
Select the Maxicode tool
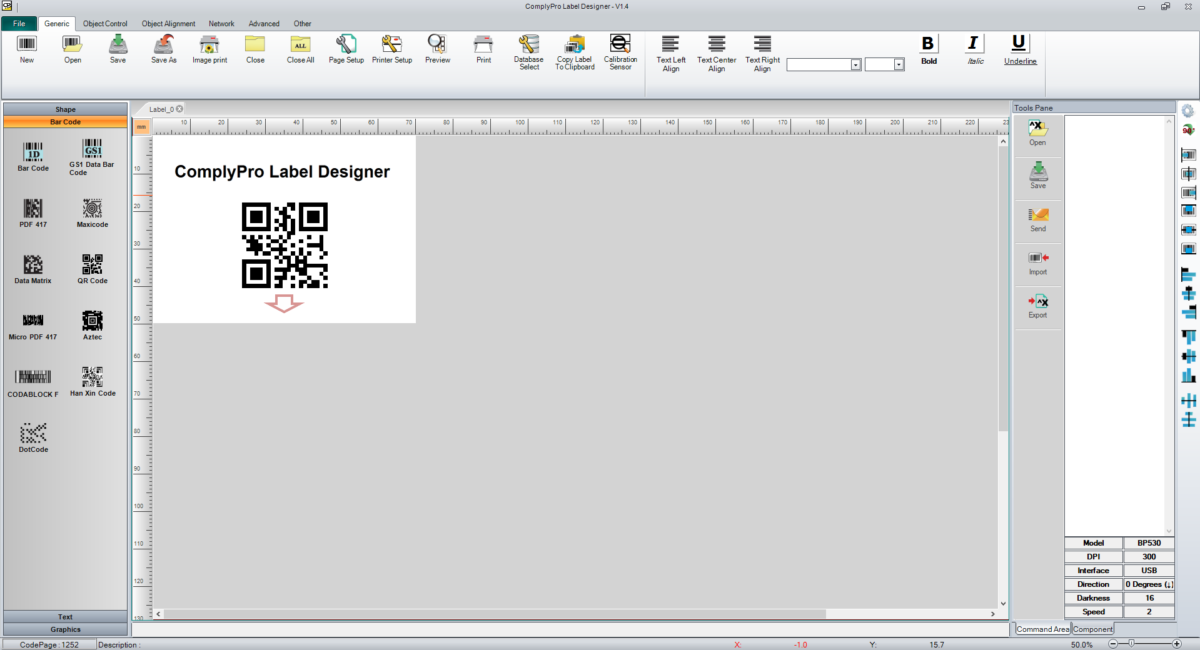[x=92, y=213]
